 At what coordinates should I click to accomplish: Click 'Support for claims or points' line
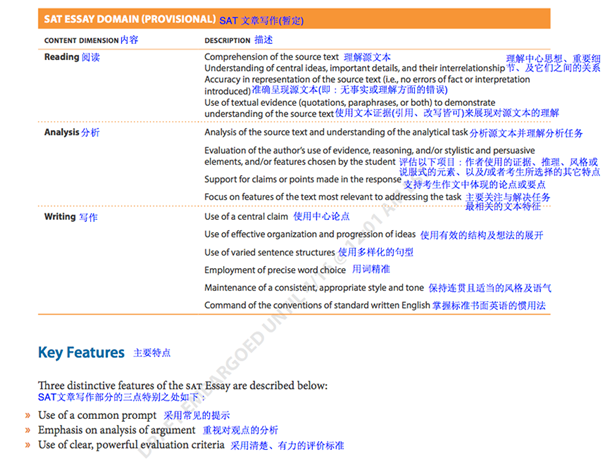pos(303,180)
